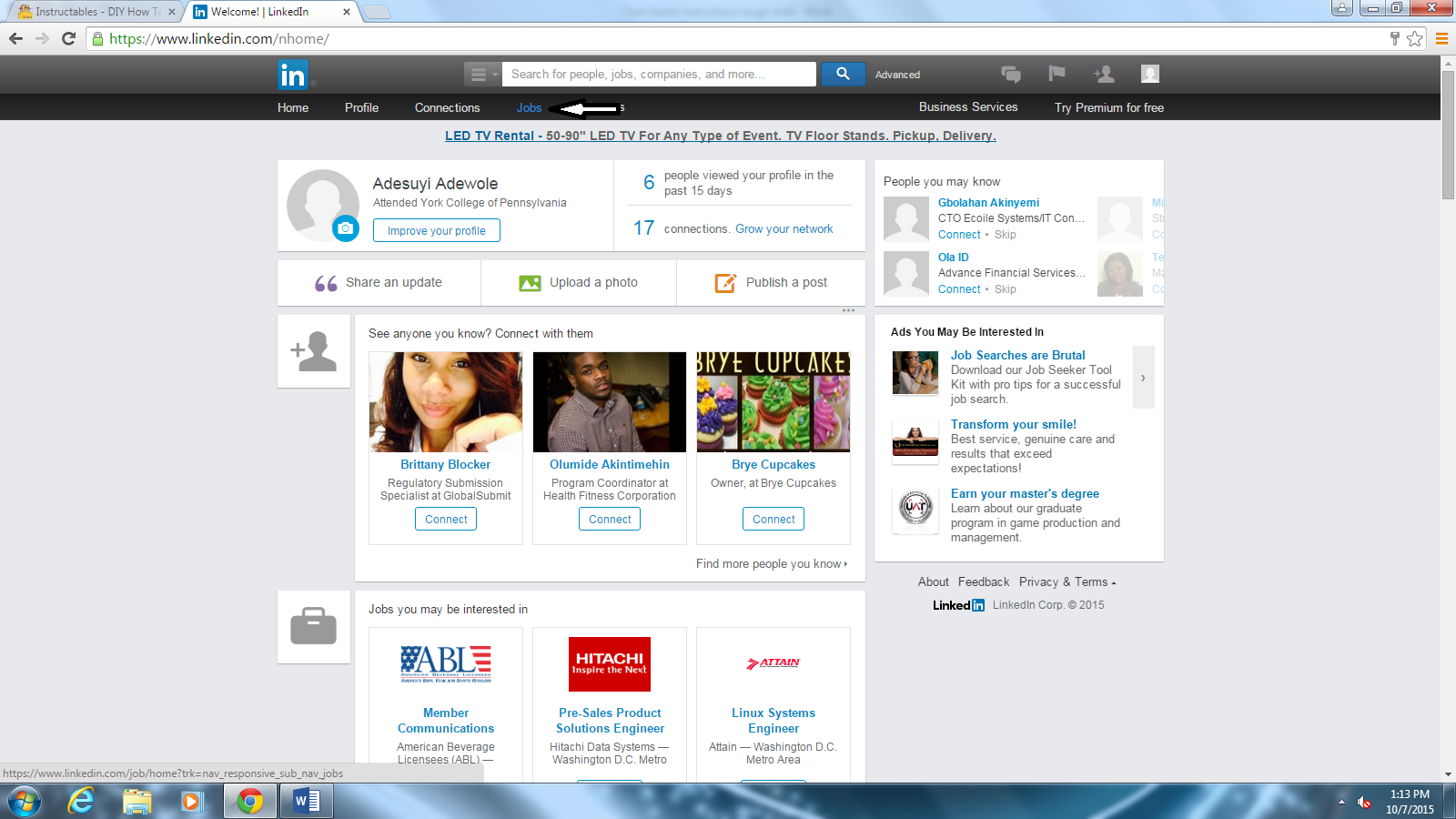The width and height of the screenshot is (1456, 819).
Task: Open Pre-Sales Product Solutions Engineer job
Action: point(610,721)
